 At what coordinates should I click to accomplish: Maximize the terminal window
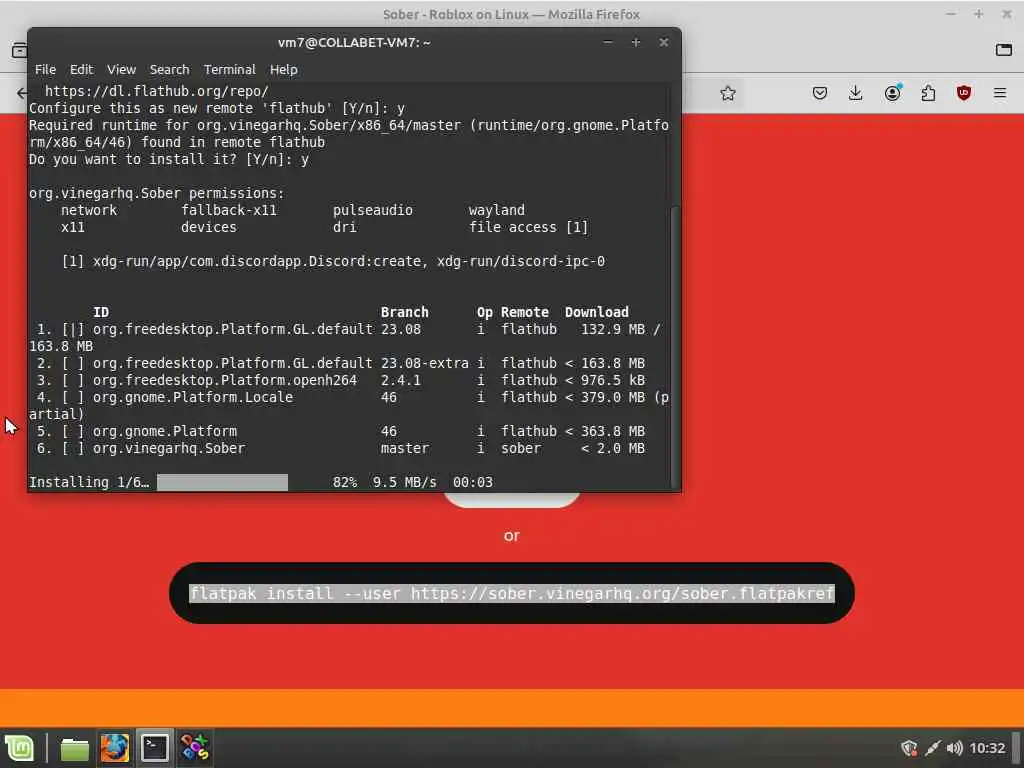pyautogui.click(x=635, y=42)
